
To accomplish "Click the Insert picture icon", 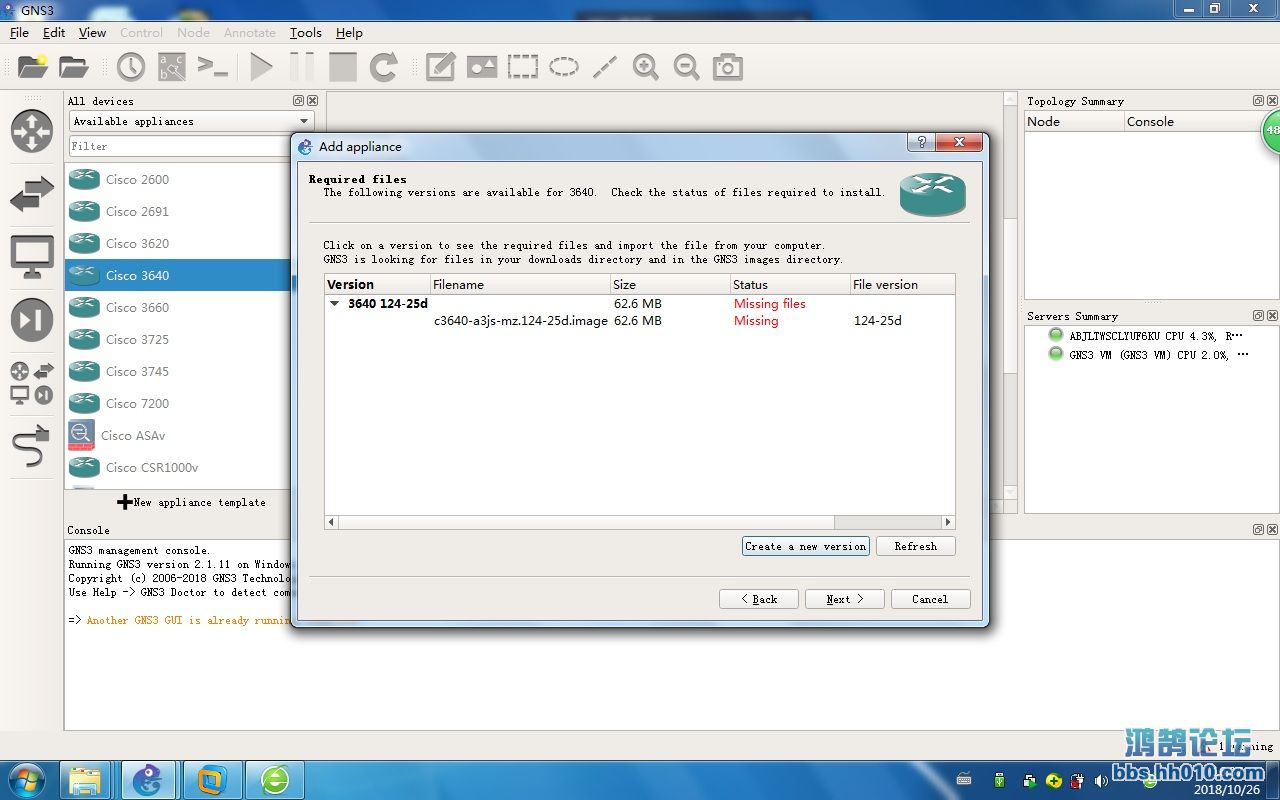I will 481,67.
